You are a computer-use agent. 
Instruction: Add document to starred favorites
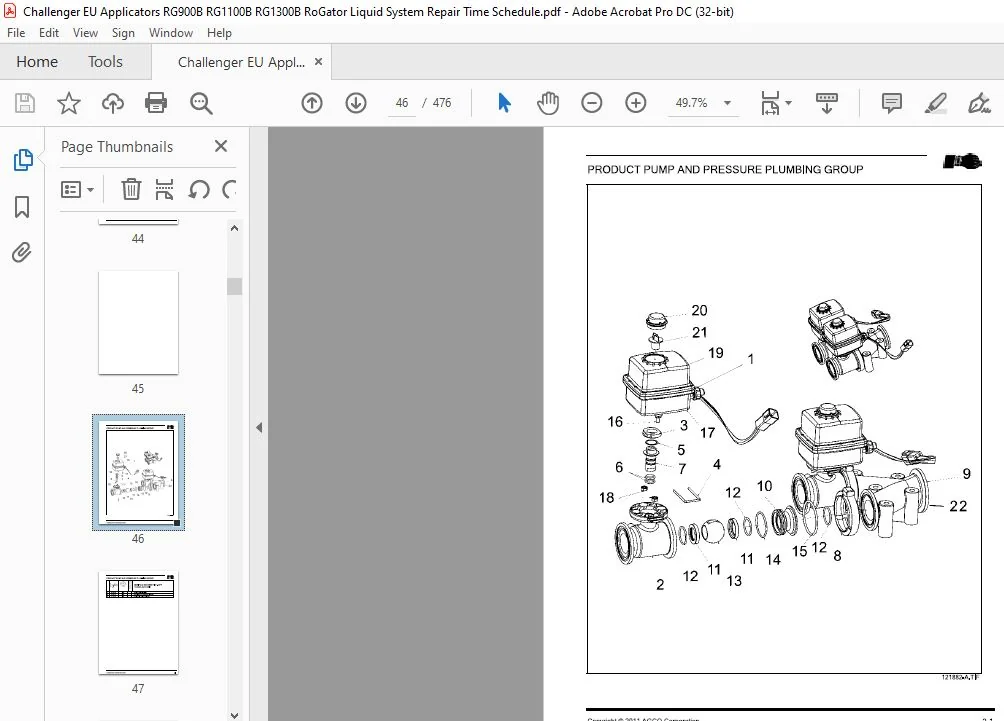coord(69,103)
